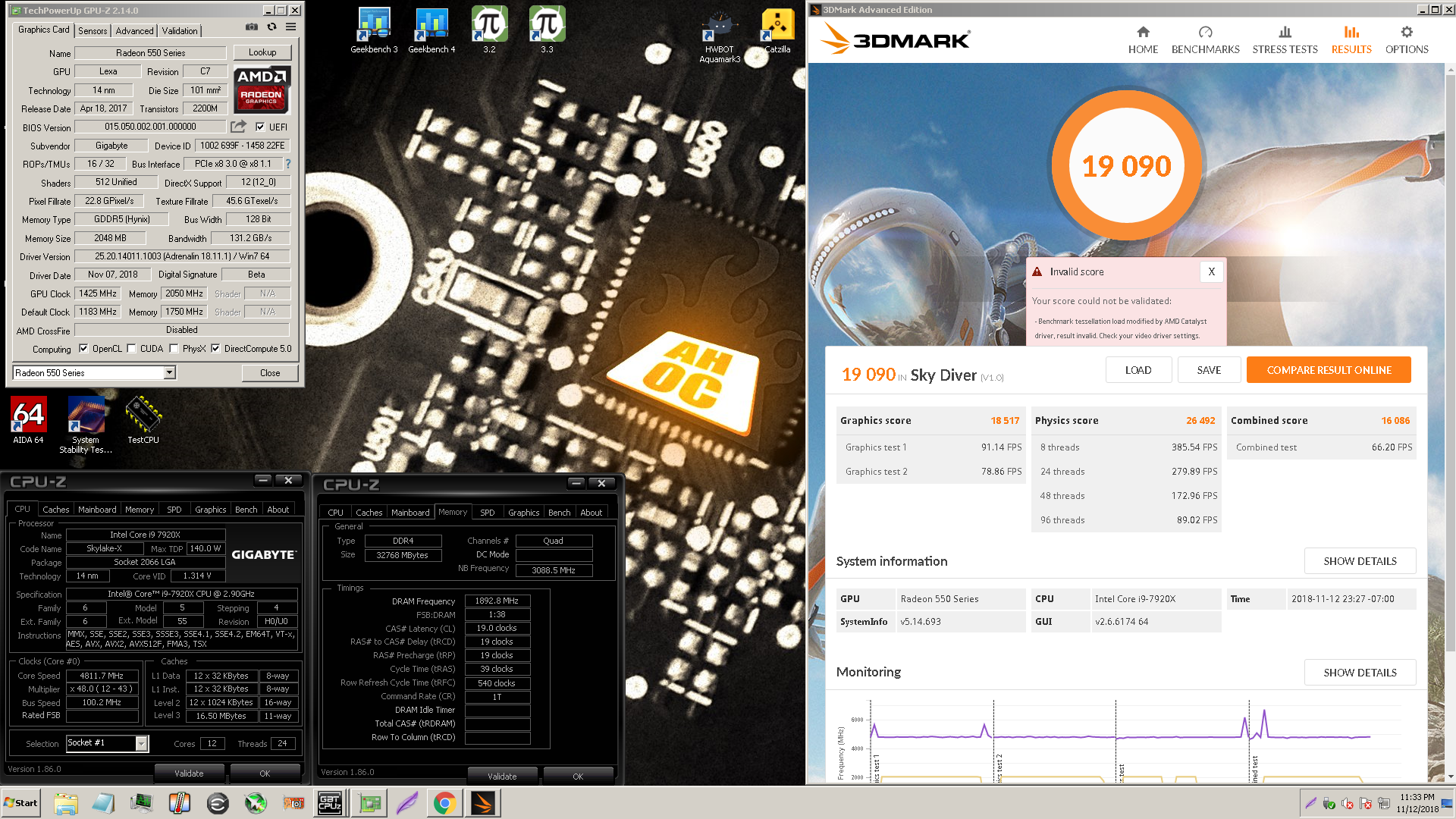Open 3DMark STRESS TESTS section
1456x819 pixels.
tap(1285, 40)
